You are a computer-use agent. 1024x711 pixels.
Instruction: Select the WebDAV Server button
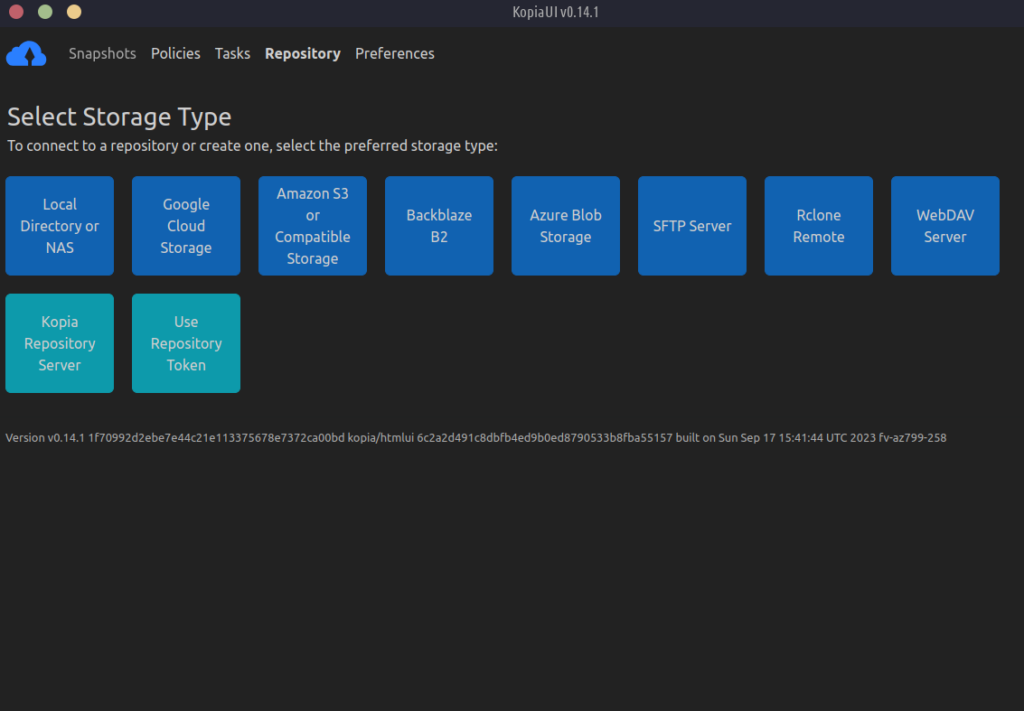click(x=945, y=226)
